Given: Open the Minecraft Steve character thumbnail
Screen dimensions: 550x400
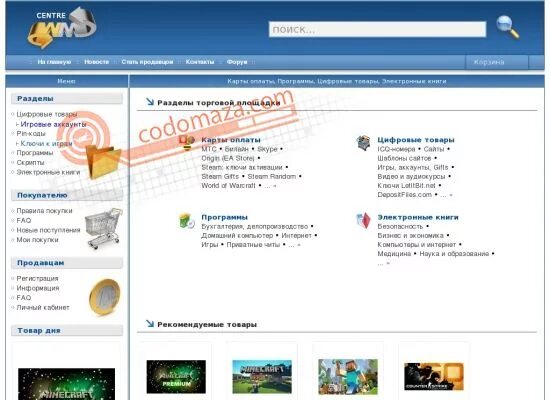Looking at the screenshot, I should click(348, 376).
